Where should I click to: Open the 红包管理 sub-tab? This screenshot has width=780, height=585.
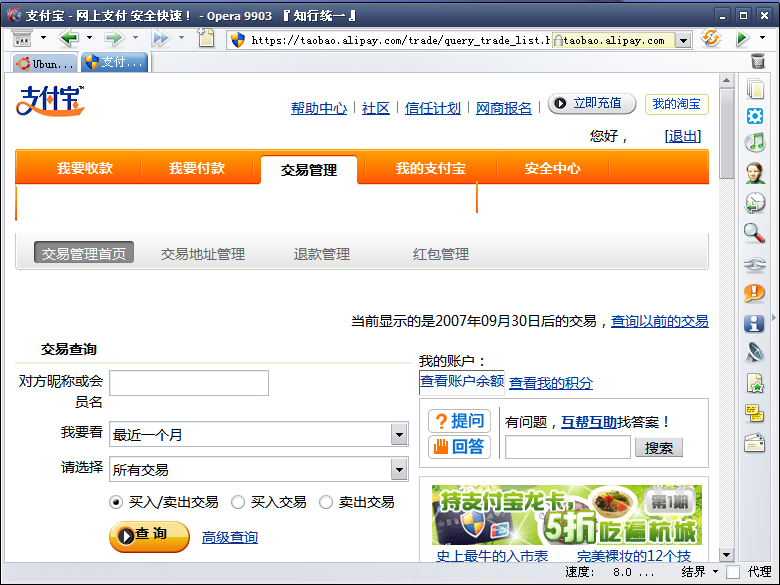coord(441,254)
